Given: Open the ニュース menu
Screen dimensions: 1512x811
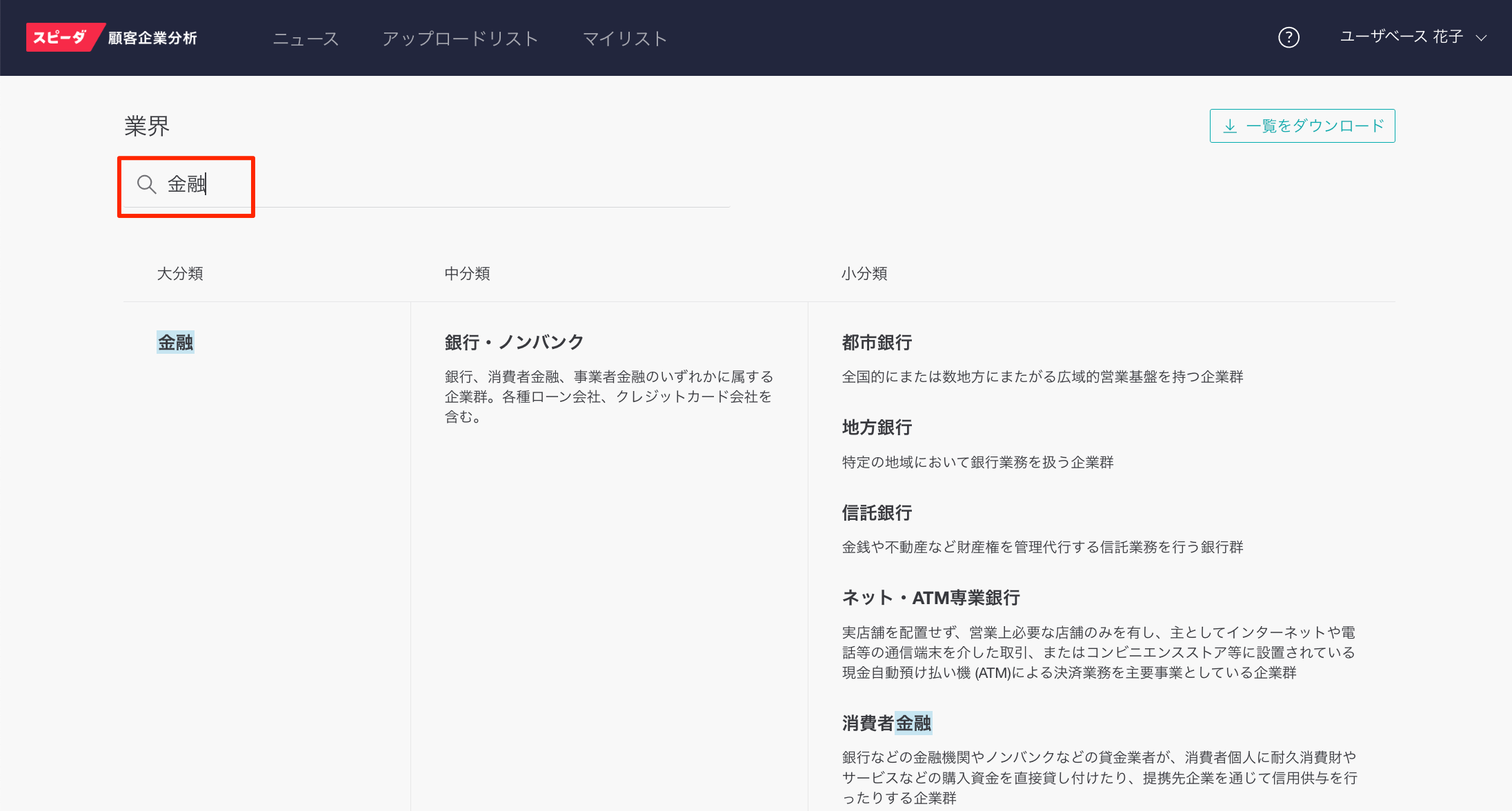Looking at the screenshot, I should (306, 39).
